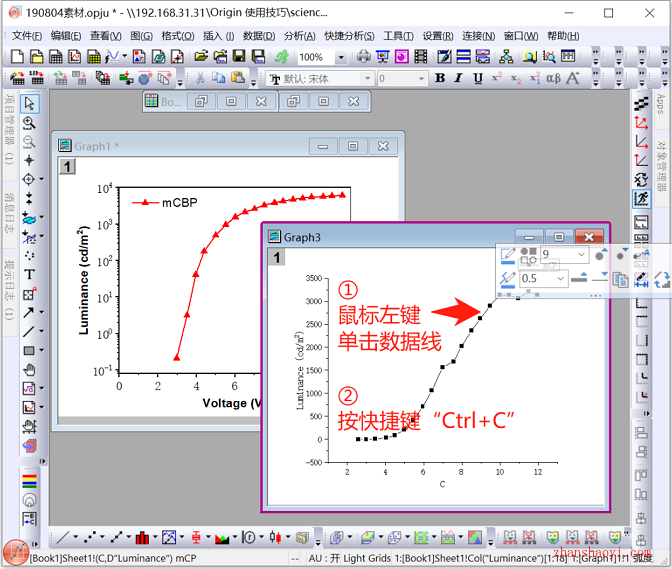Expand the Column plot type dropdown arrow
Screen dimensions: 672x569
pos(155,536)
